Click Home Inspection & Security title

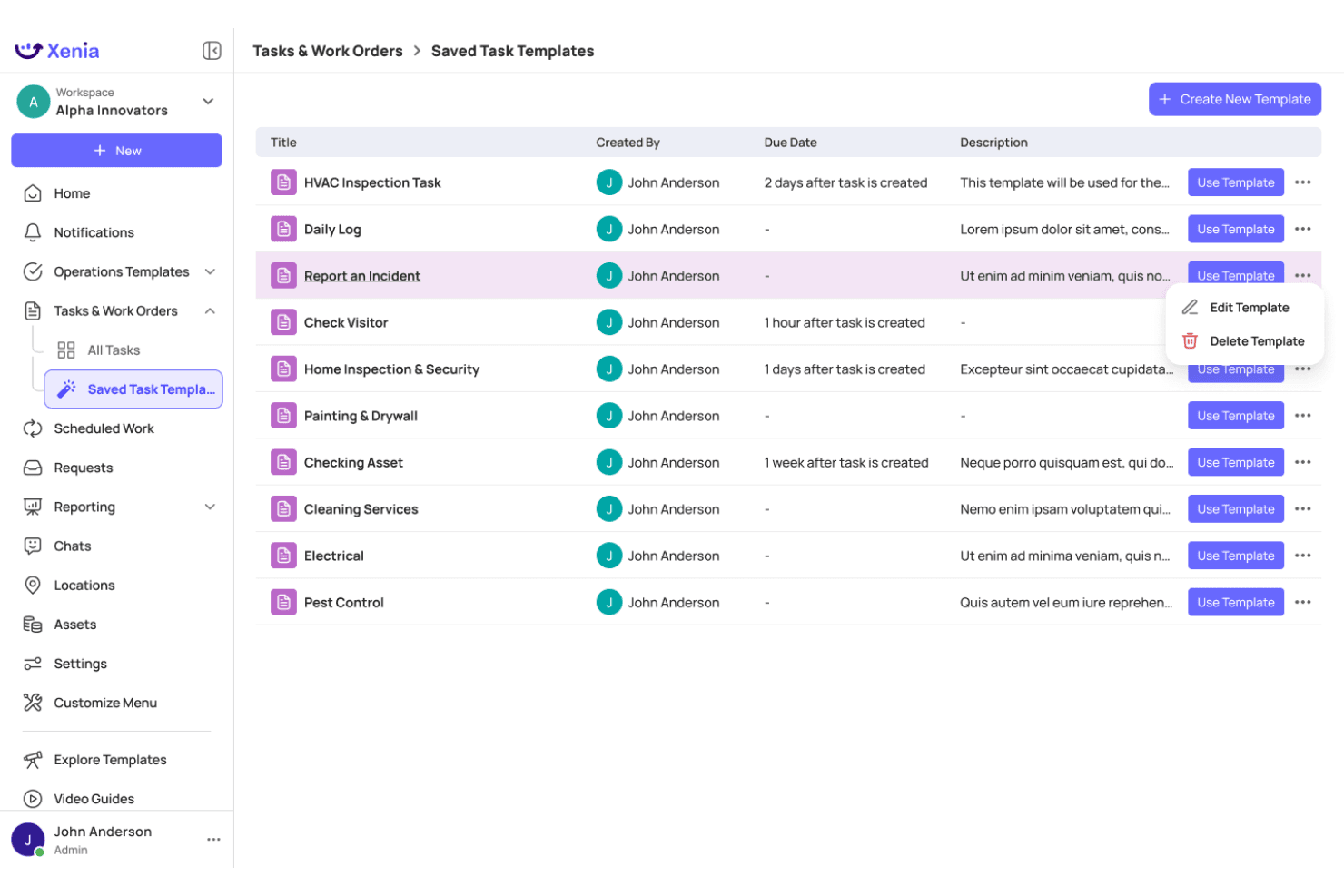click(x=391, y=369)
